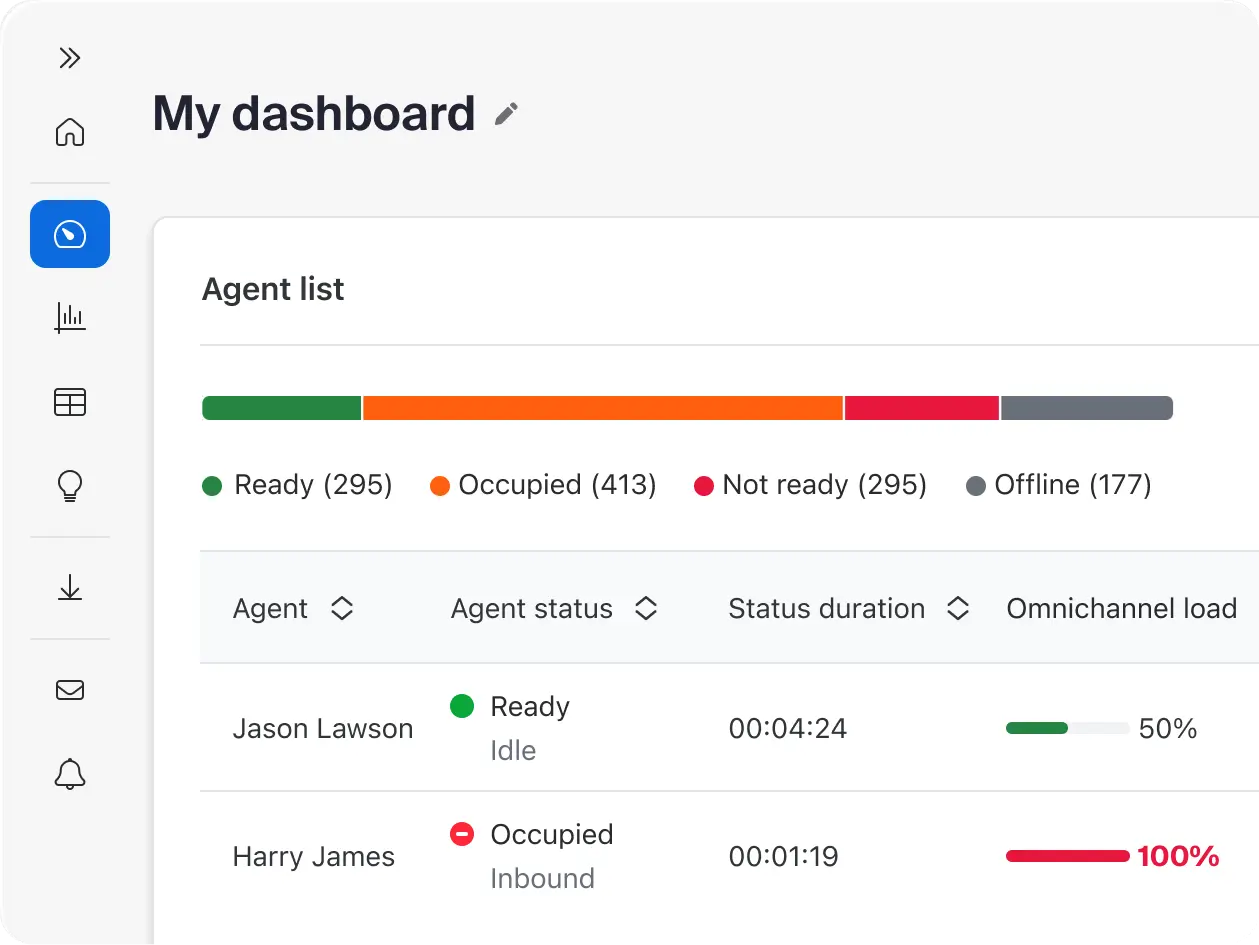Sort the table by Status duration

[x=958, y=608]
